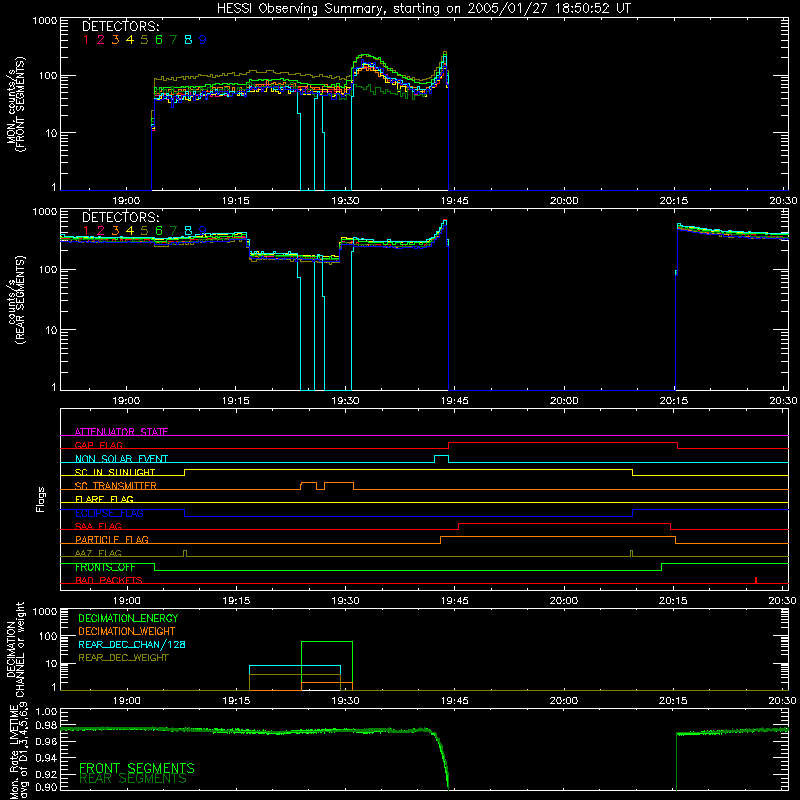
Task: Click the FRONTS_OFF flag label
Action: pyautogui.click(x=105, y=567)
